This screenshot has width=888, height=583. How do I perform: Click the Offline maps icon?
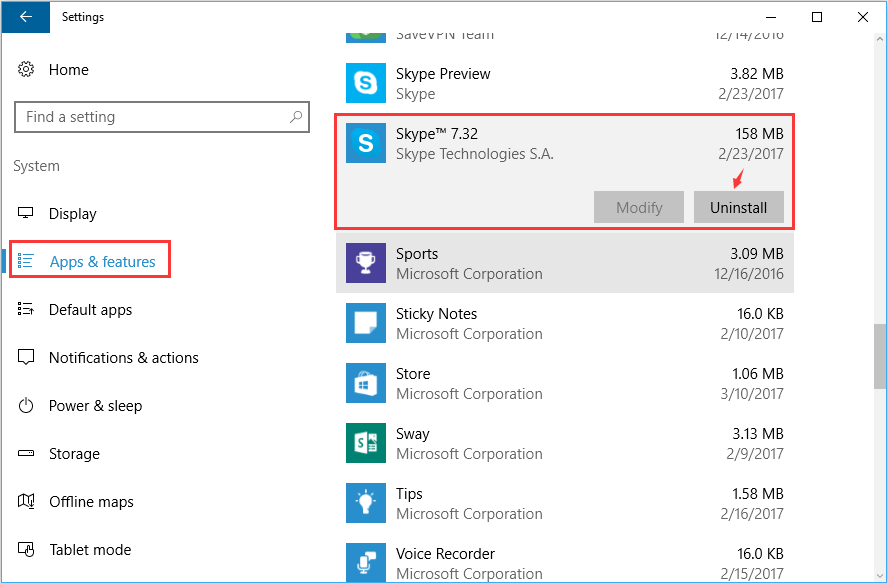(26, 501)
